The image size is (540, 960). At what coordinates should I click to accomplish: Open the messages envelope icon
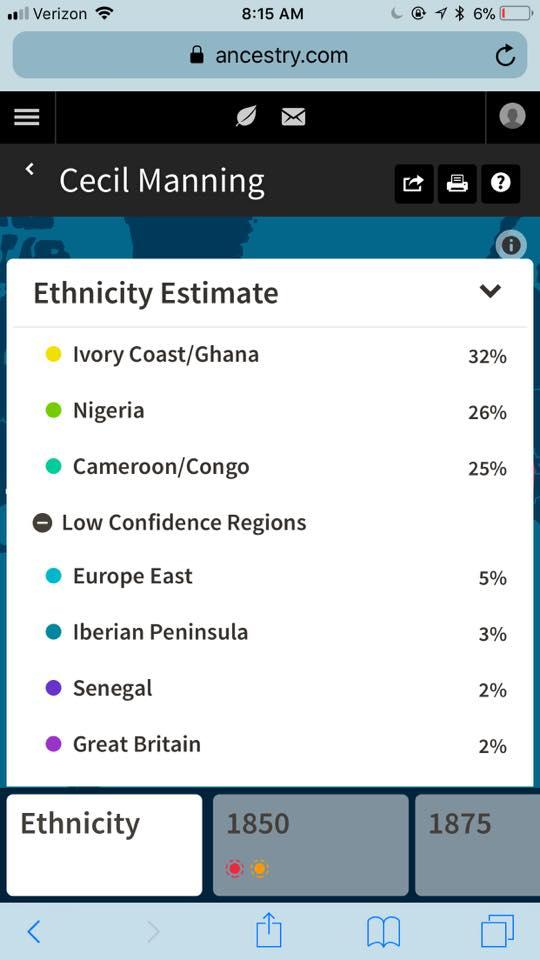pos(293,117)
